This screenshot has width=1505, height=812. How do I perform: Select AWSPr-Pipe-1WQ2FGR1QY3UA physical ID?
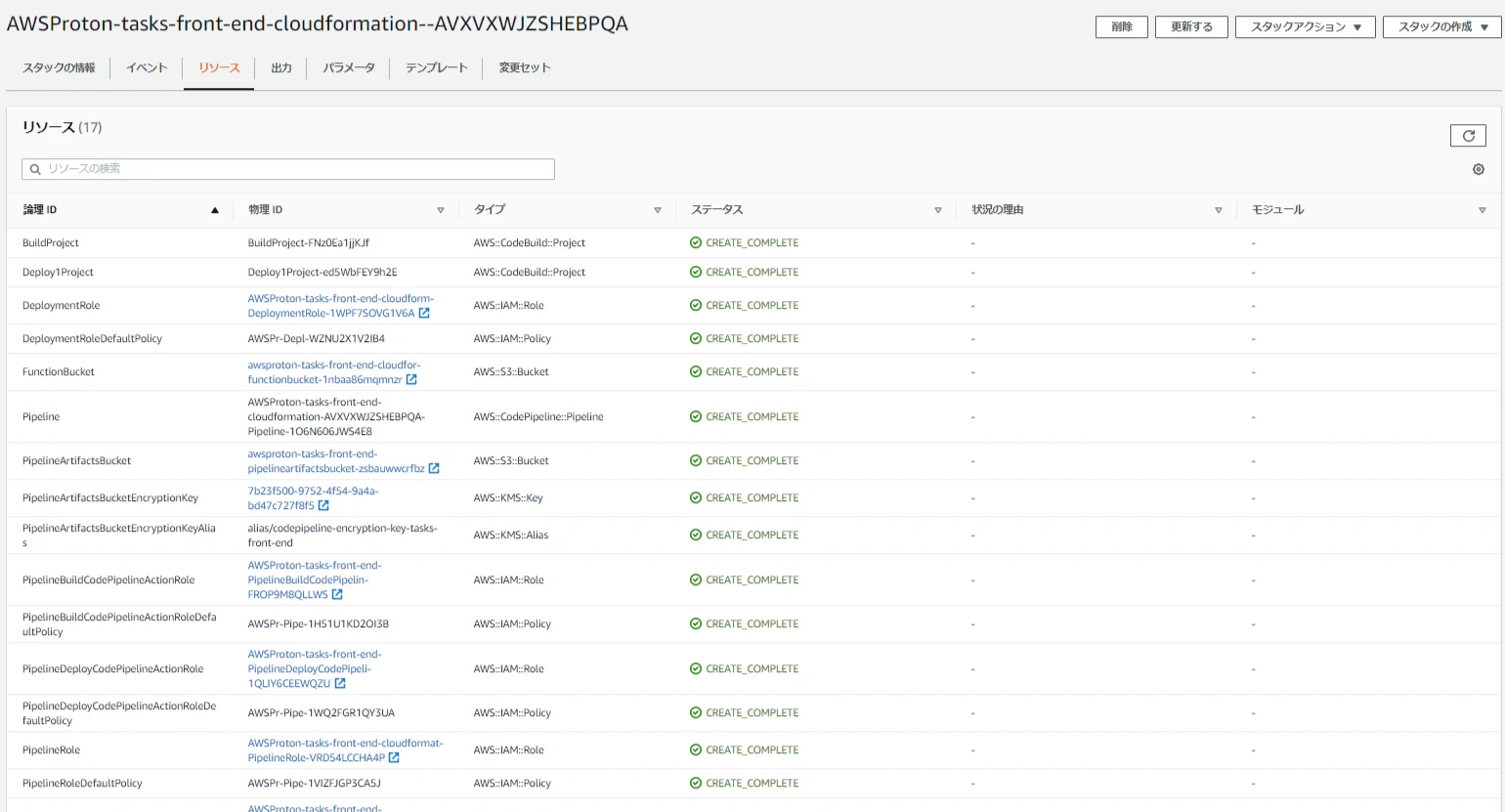click(322, 713)
